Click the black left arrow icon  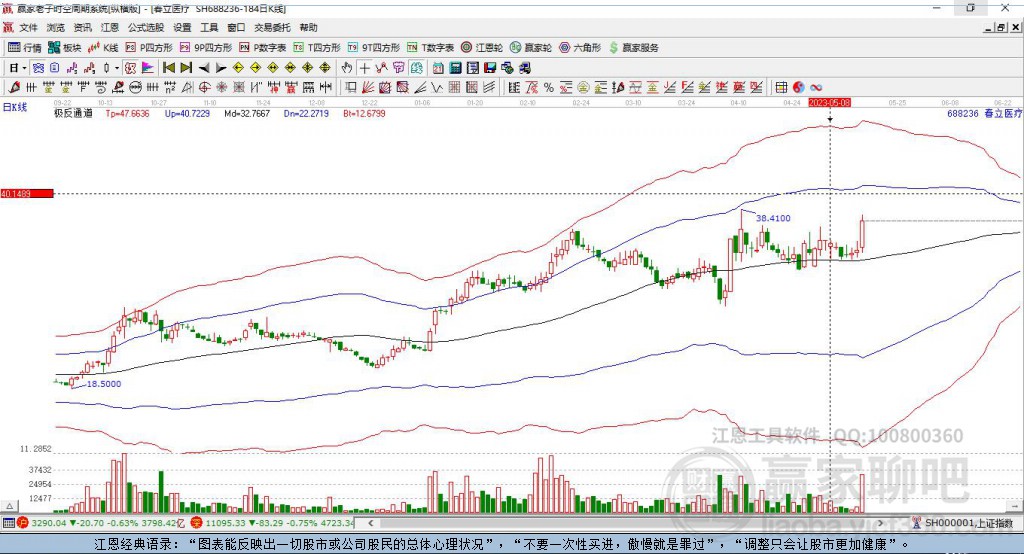point(204,68)
